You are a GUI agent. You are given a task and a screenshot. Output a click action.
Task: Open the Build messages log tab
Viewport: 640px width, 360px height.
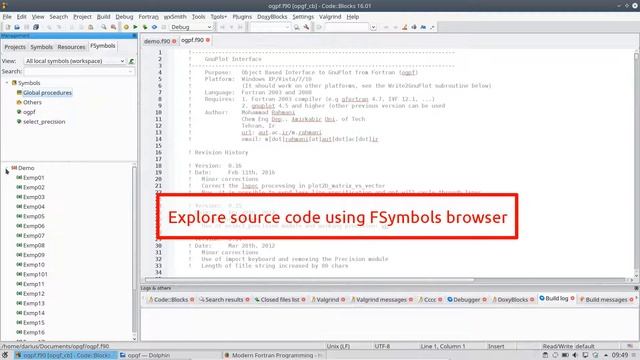606,300
